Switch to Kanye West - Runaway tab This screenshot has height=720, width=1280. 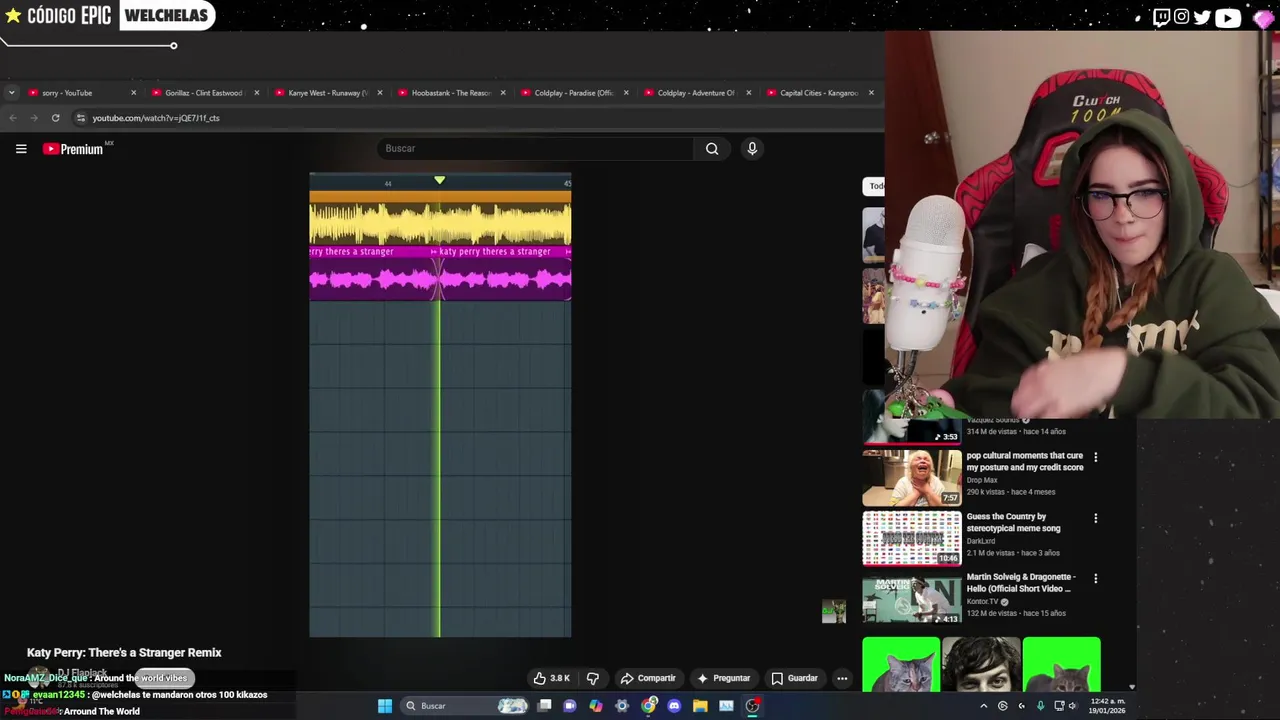[x=327, y=93]
